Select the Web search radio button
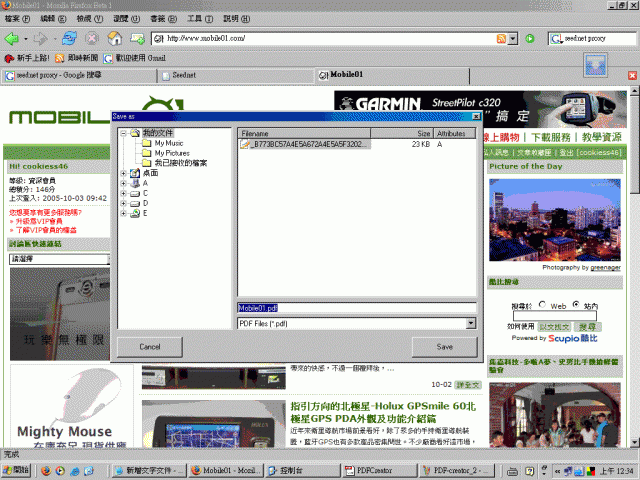 coord(542,304)
